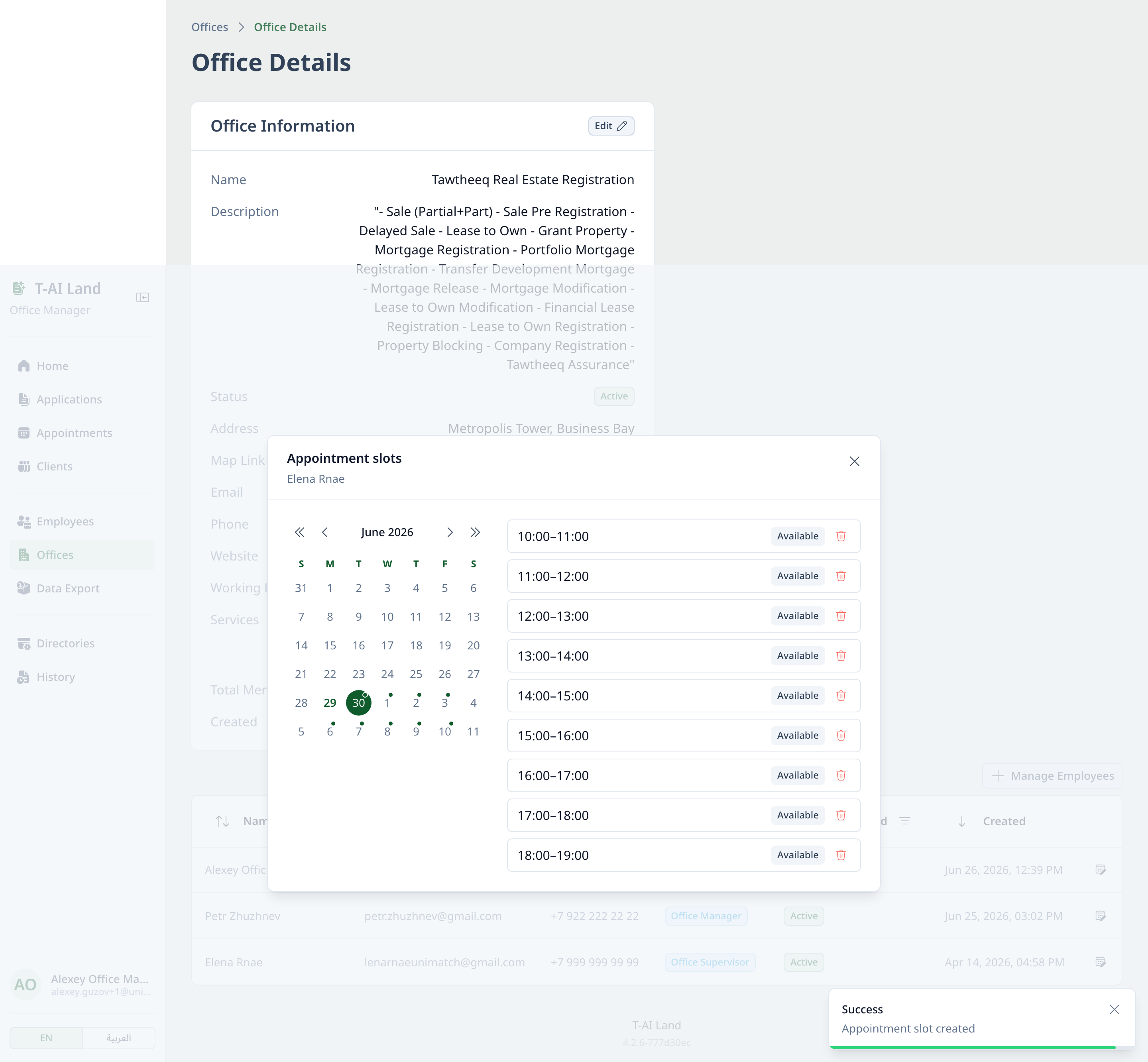The width and height of the screenshot is (1148, 1062).
Task: Dismiss the Success notification toast
Action: (1114, 1010)
